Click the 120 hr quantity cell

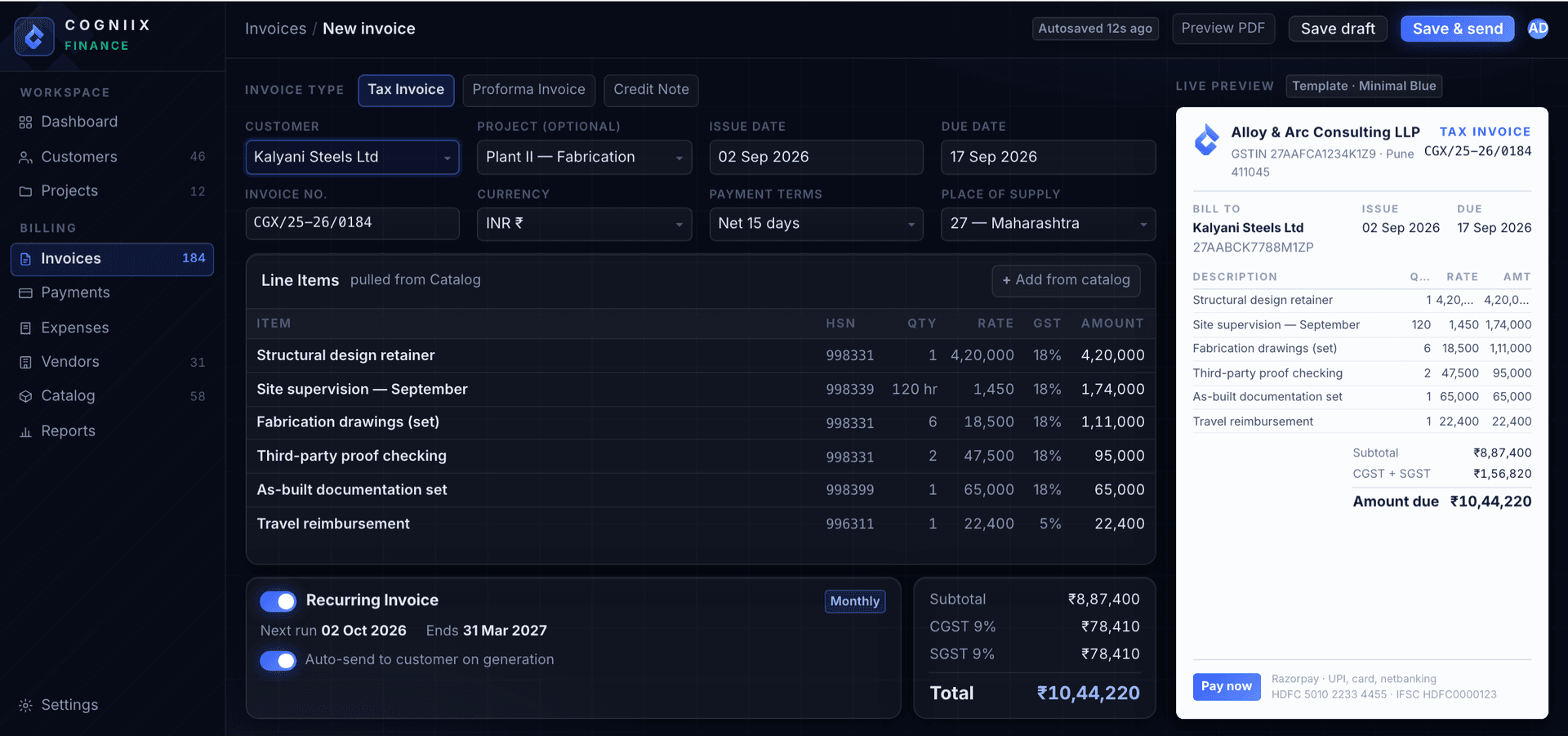[x=914, y=390]
